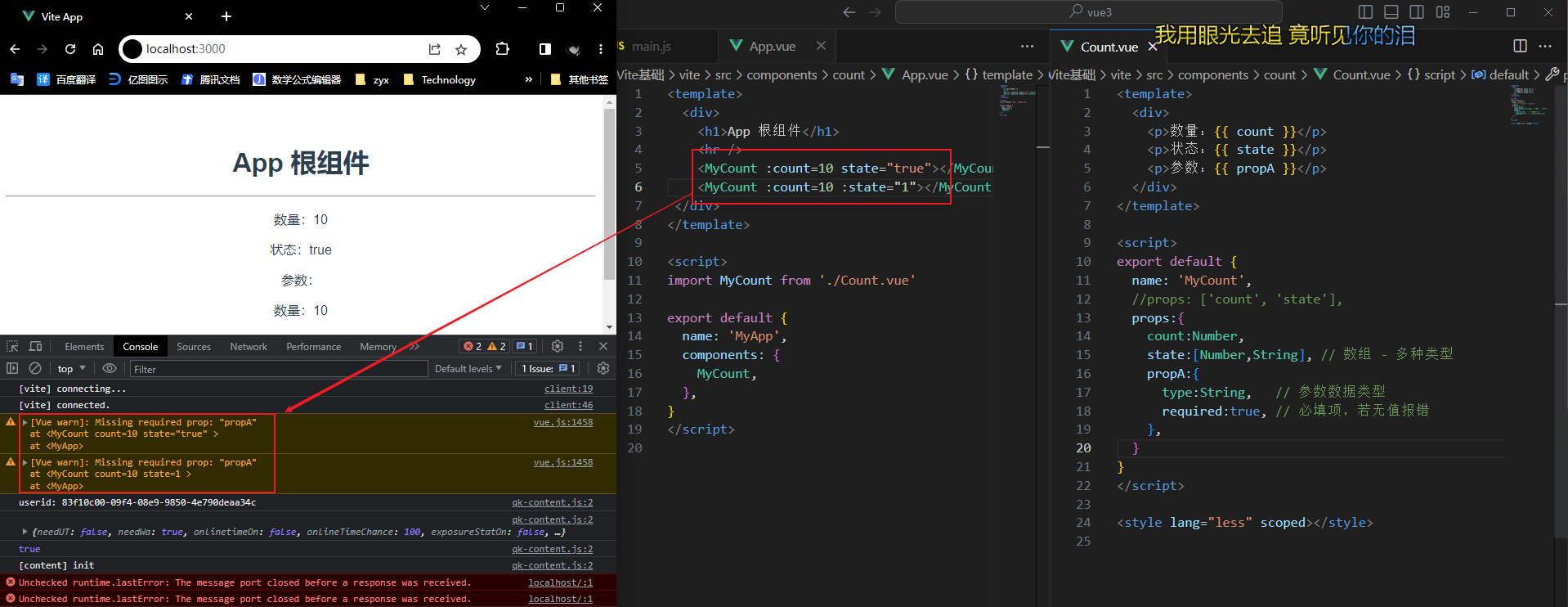Open the translate extension bookmark icon

coord(16,79)
